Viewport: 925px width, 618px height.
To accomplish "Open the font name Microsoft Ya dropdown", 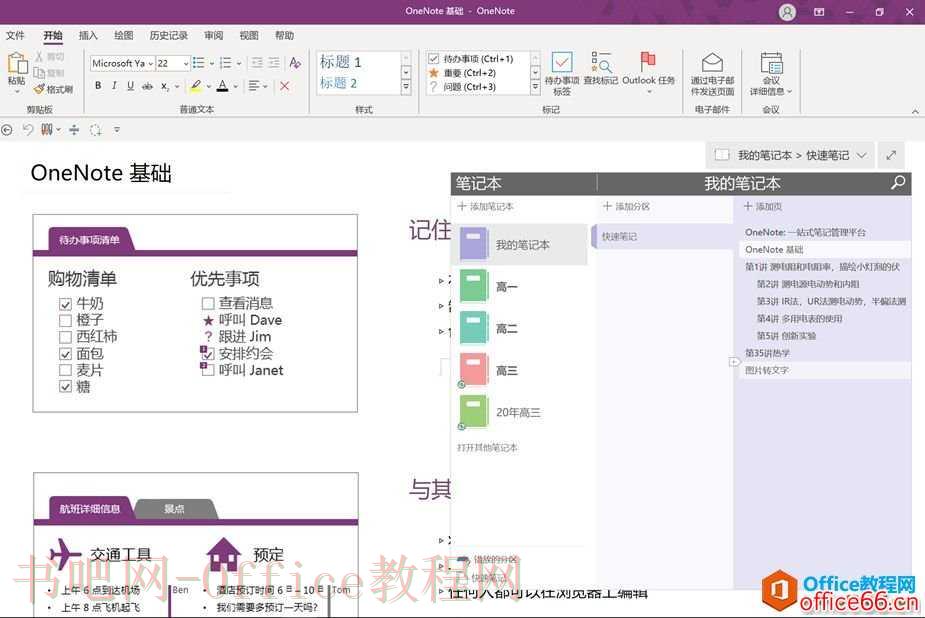I will coord(150,63).
